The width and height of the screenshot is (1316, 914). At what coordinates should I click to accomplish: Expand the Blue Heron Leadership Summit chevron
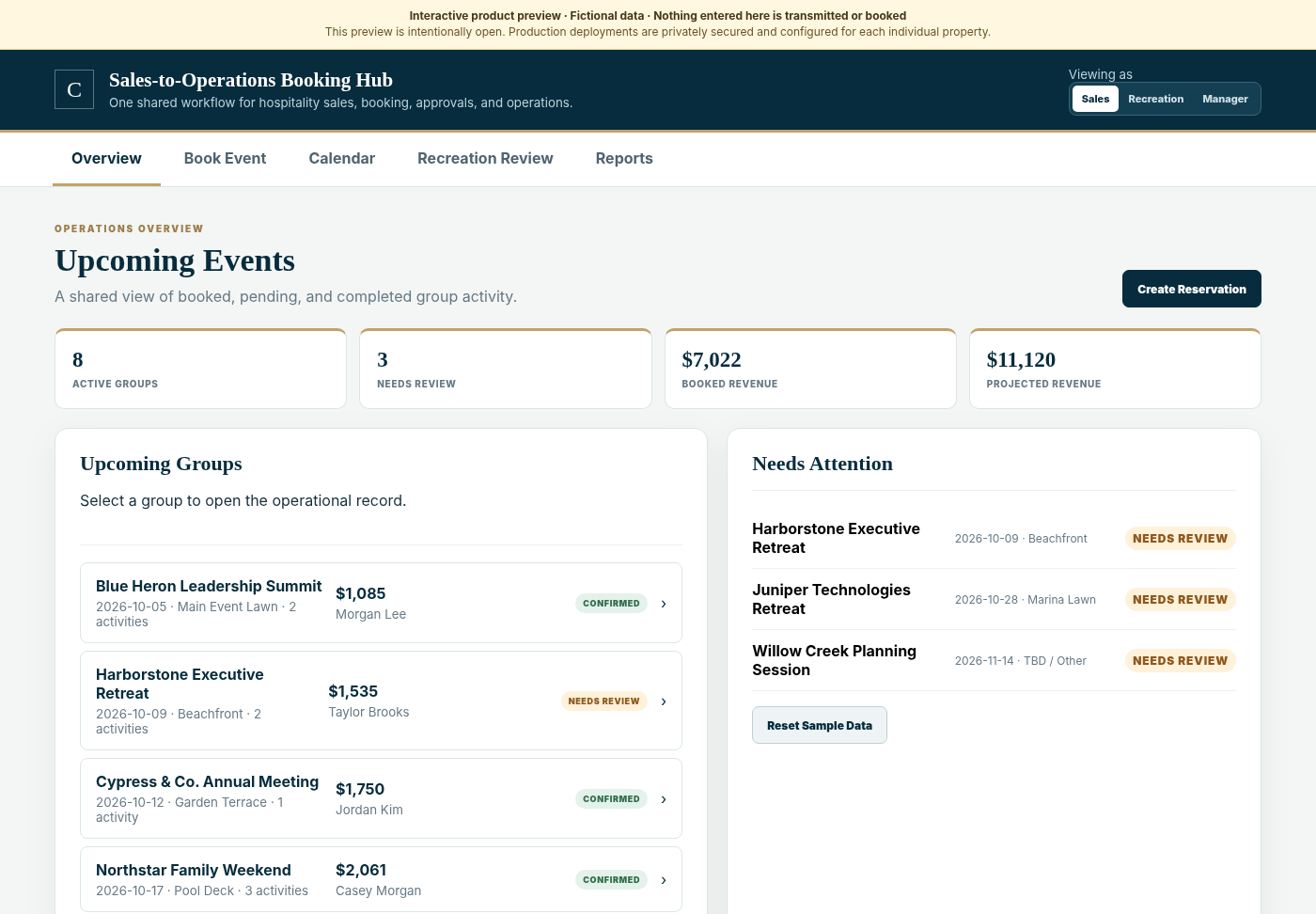[664, 604]
